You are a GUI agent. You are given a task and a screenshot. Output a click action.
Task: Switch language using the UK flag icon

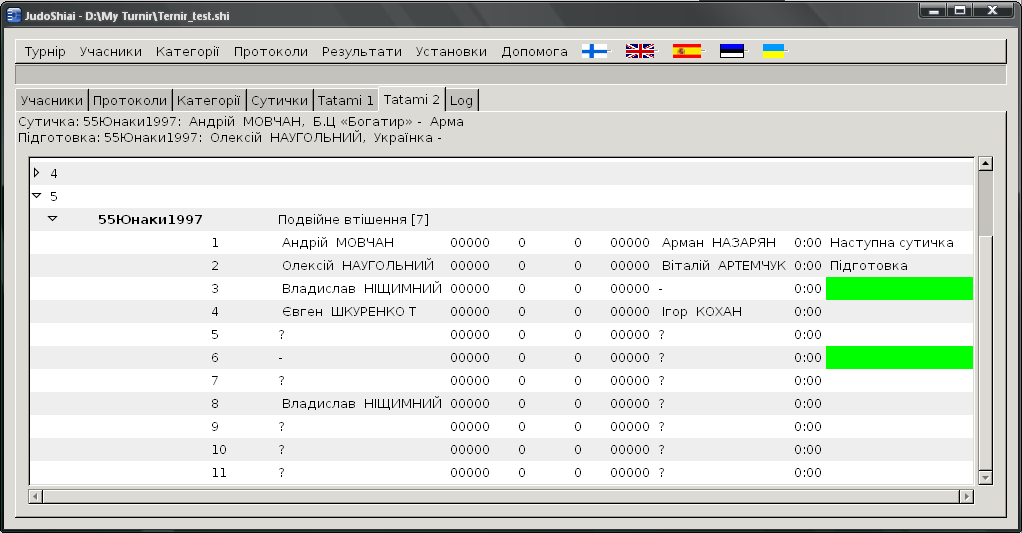(639, 51)
